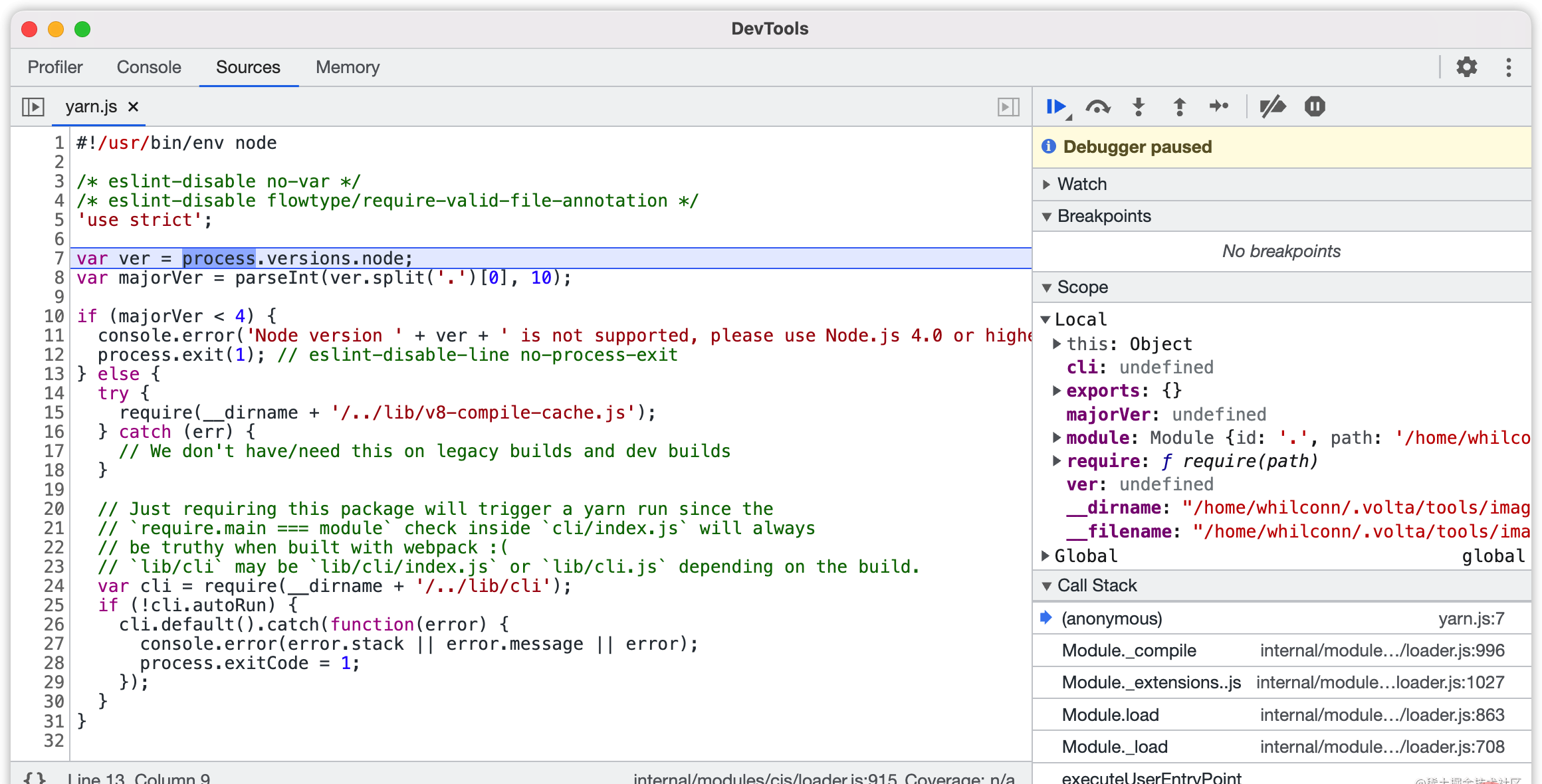Toggle Deactivate breakpoints icon

(x=1273, y=107)
